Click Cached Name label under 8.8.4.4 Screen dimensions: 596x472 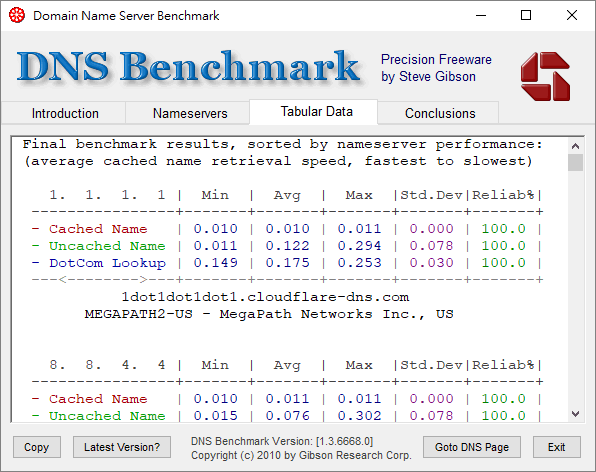(98, 399)
